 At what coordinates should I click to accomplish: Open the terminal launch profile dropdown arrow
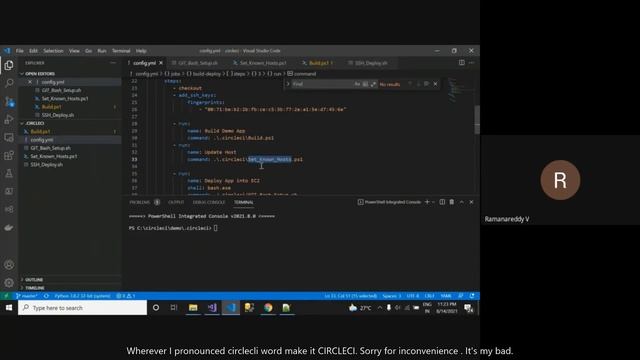[x=433, y=202]
